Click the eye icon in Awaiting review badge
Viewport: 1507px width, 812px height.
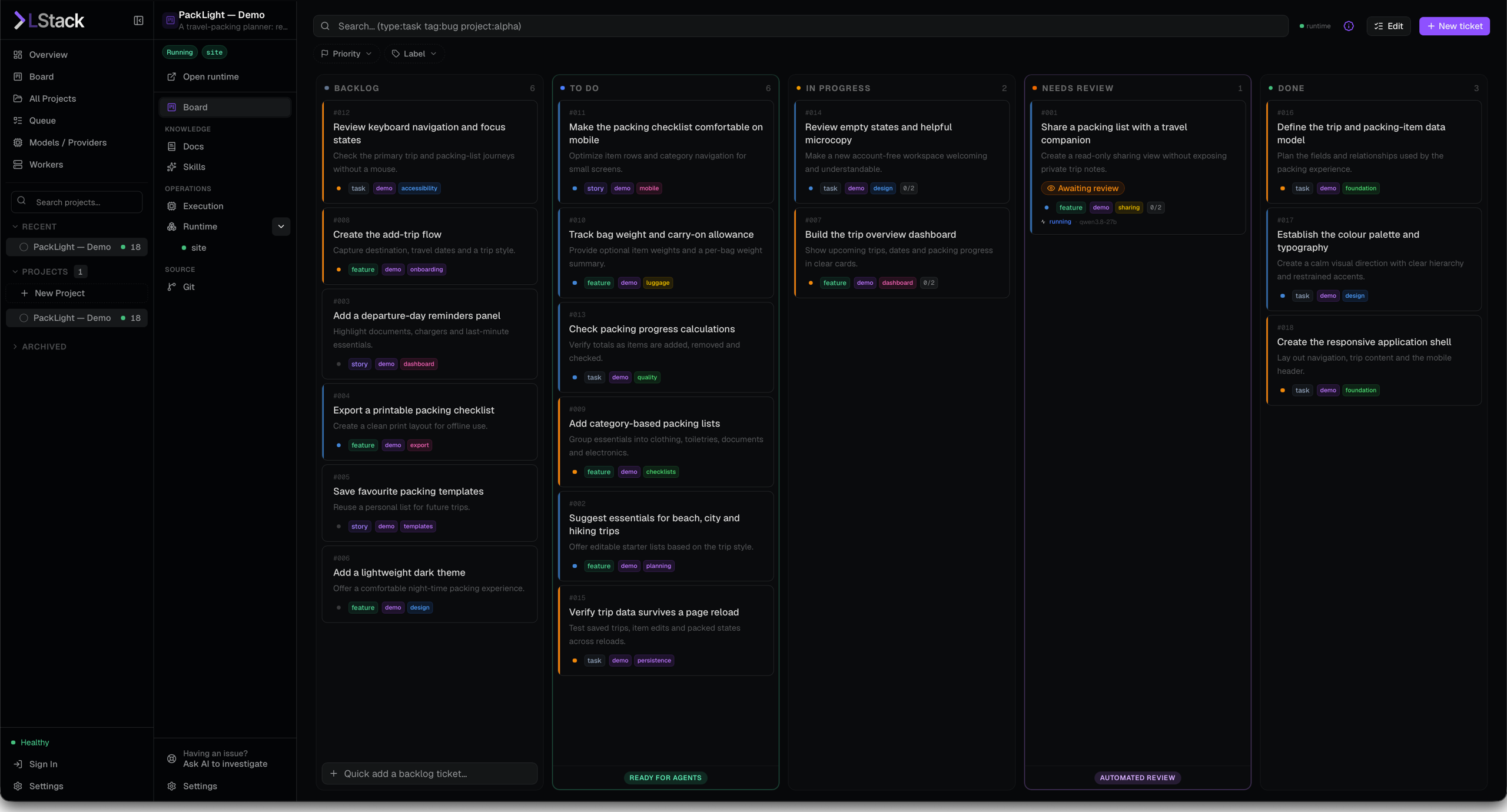(1051, 188)
